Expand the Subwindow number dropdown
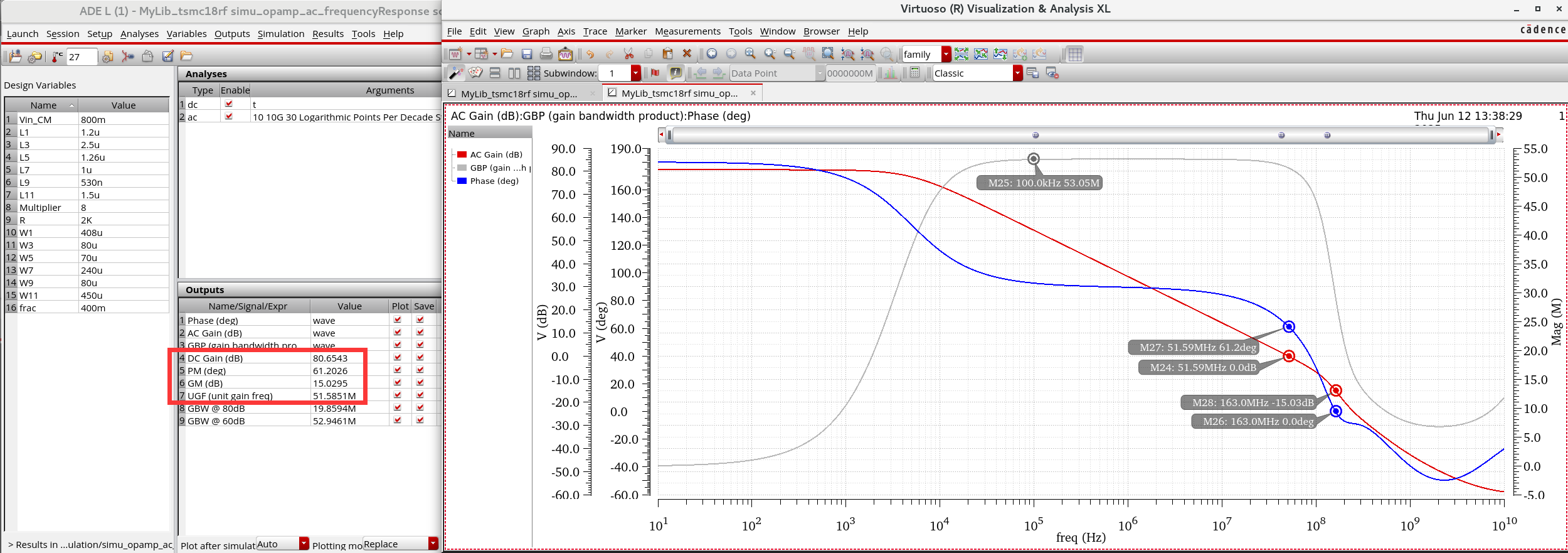 coord(635,73)
